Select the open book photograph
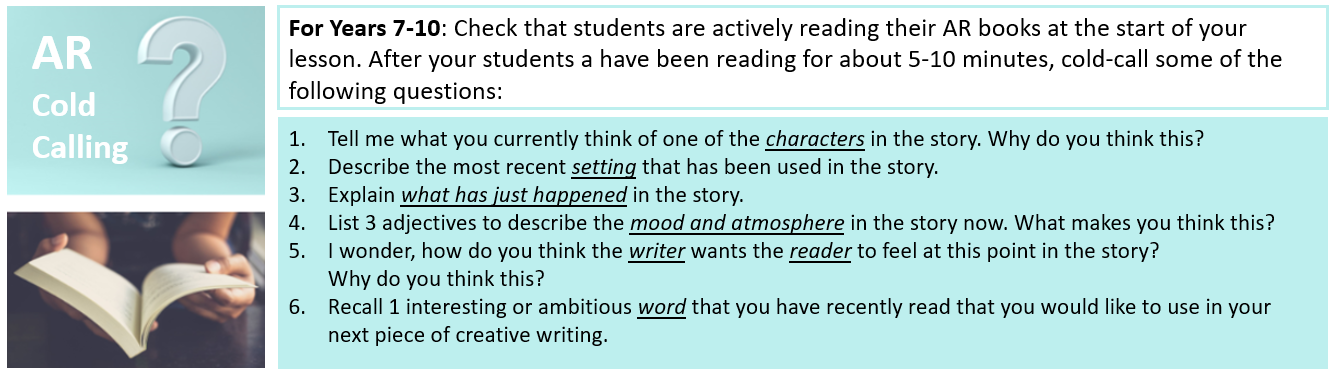Image resolution: width=1336 pixels, height=376 pixels. click(136, 289)
